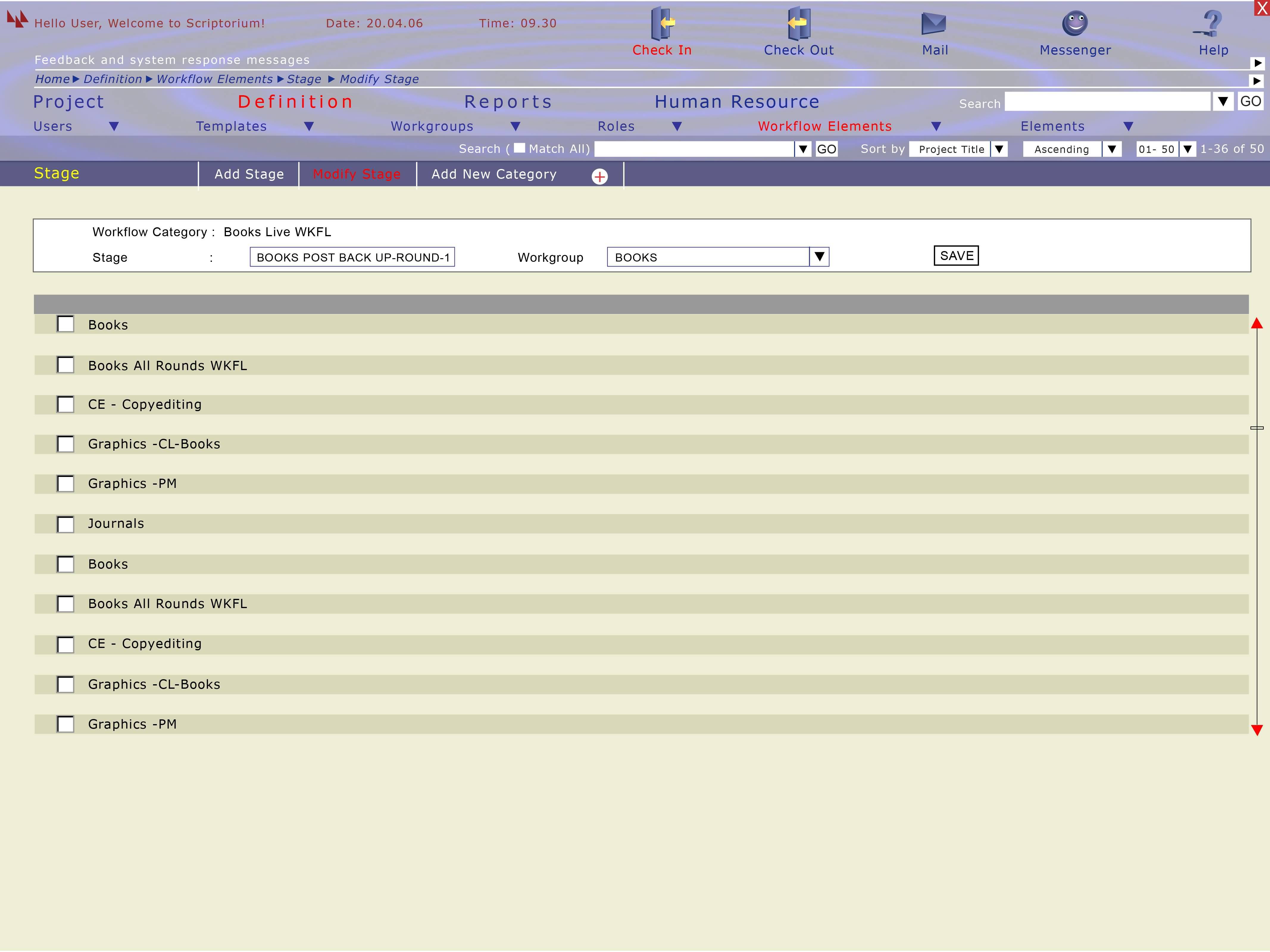Click the Check Out door icon
Screen dimensions: 1270x952
point(798,24)
